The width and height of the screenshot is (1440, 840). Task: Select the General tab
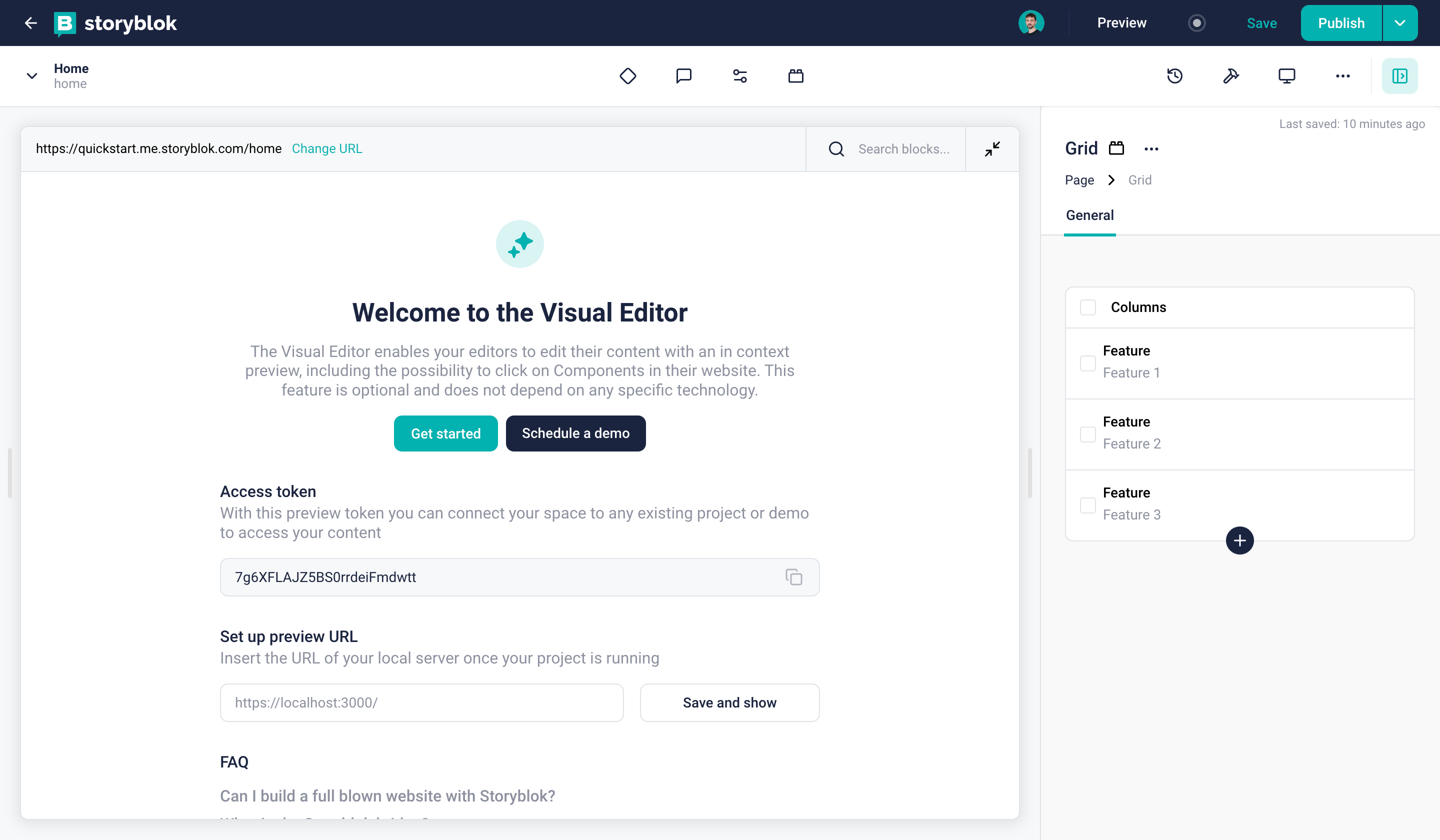pyautogui.click(x=1089, y=215)
